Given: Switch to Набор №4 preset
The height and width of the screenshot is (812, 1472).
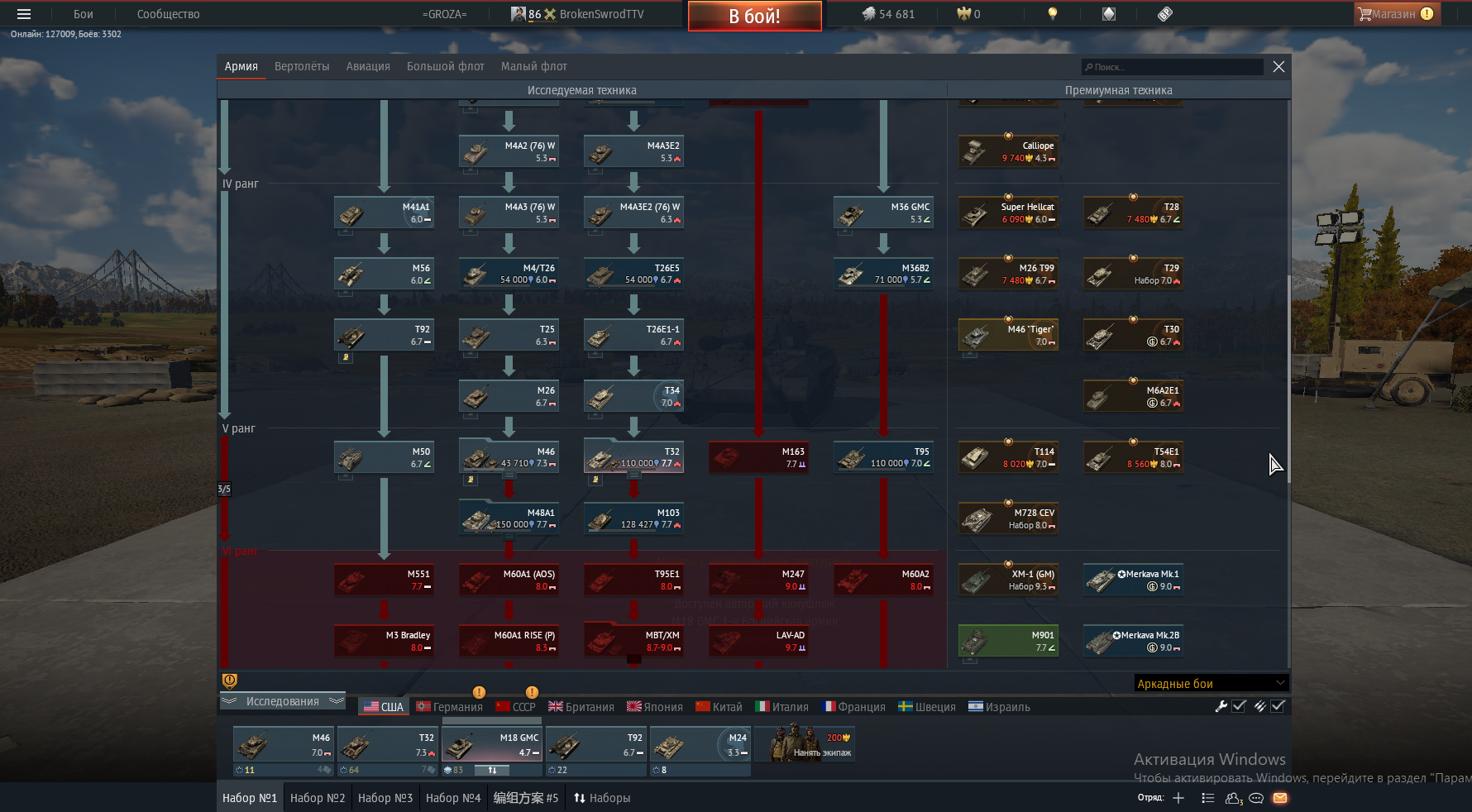Looking at the screenshot, I should pos(453,798).
